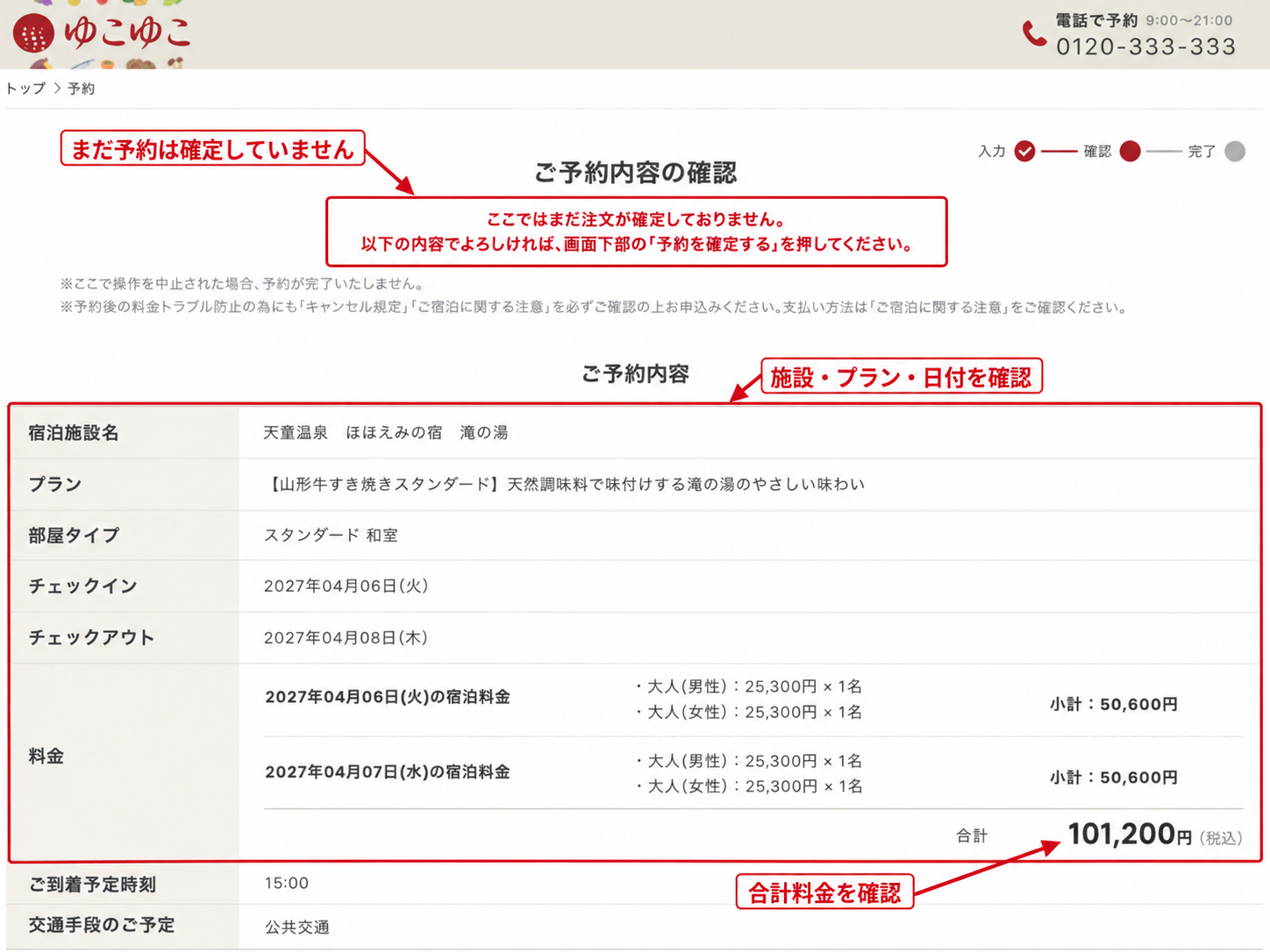Click the プラン row label
This screenshot has height=952, width=1270.
click(x=54, y=484)
